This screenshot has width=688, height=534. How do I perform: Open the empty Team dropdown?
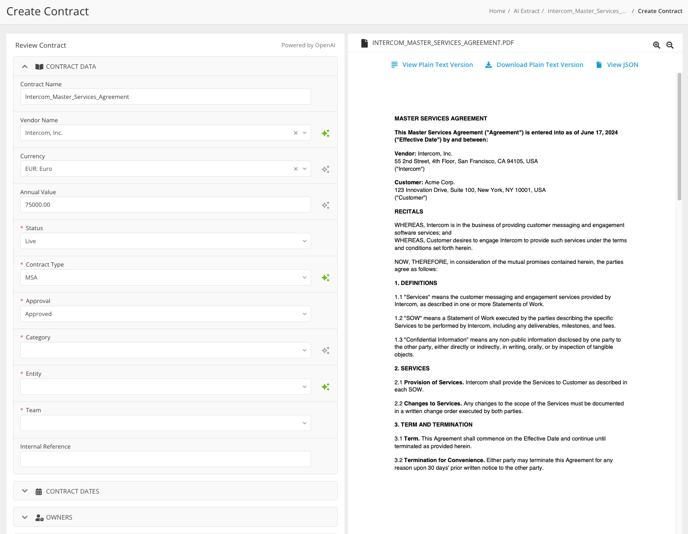(165, 423)
